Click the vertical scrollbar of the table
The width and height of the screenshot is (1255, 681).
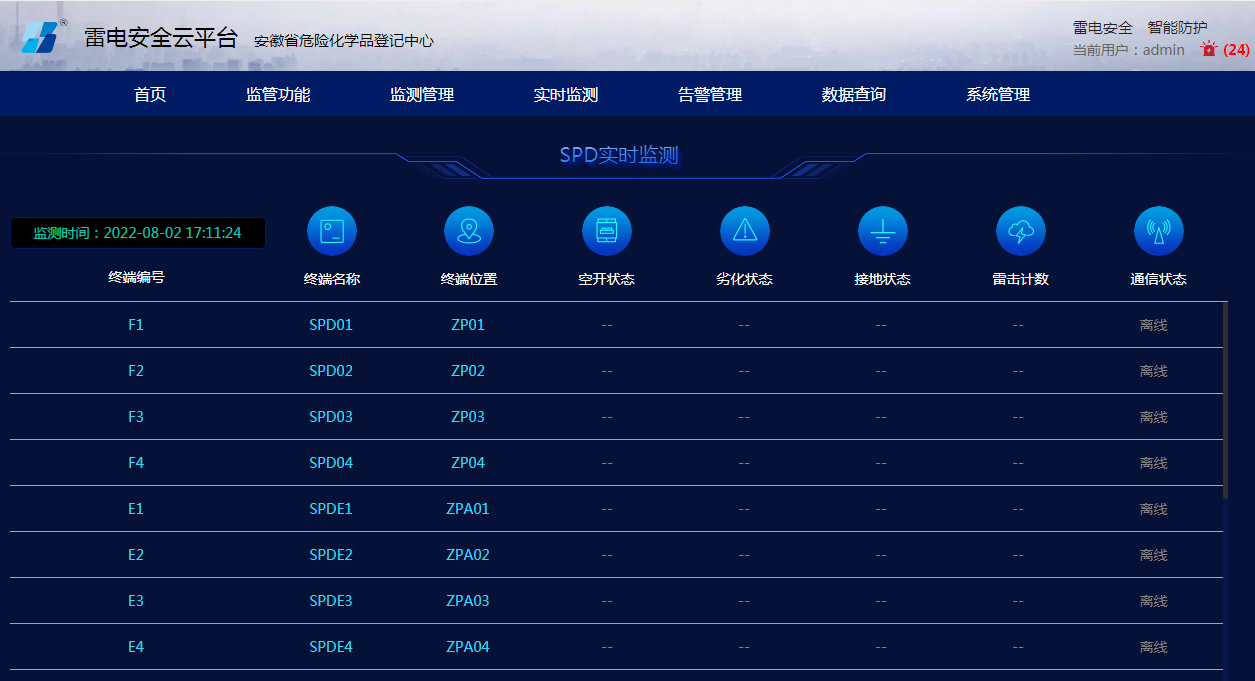(1226, 400)
